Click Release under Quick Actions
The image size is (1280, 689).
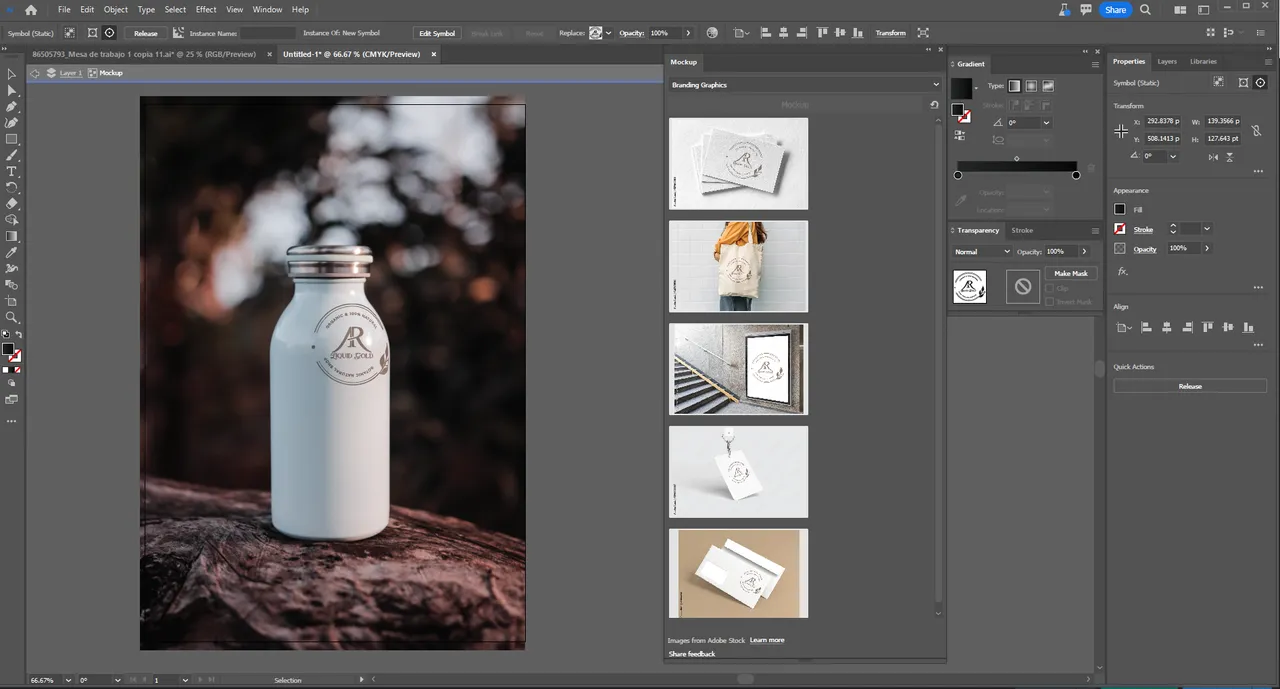click(1190, 386)
